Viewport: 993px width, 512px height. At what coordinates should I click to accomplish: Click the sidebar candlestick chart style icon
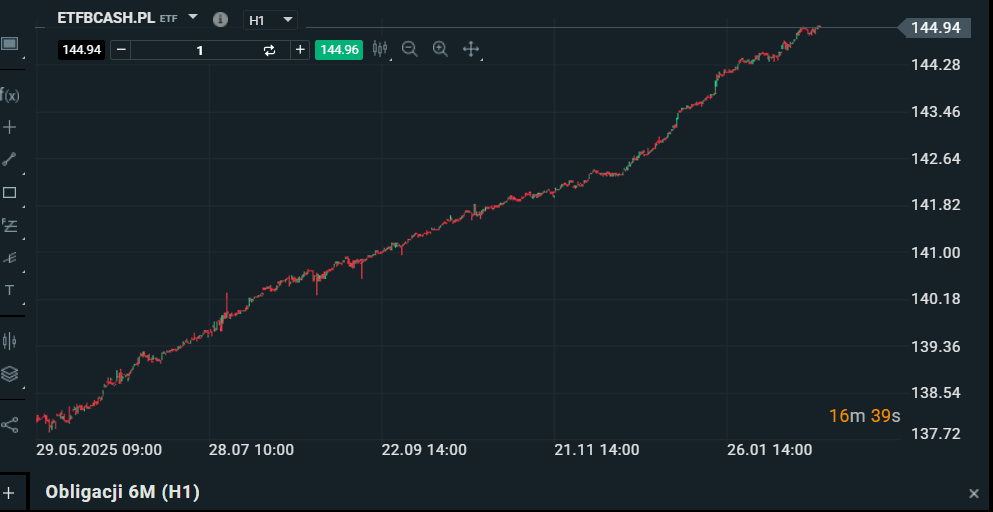(x=9, y=342)
